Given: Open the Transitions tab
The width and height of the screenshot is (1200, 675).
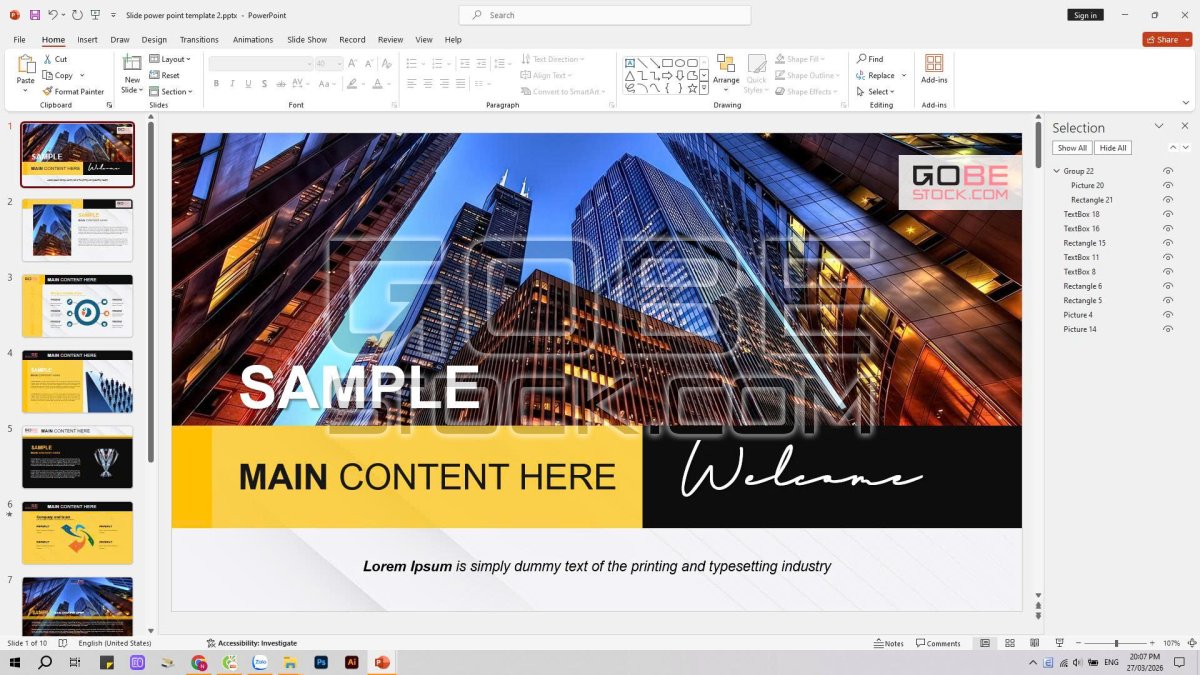Looking at the screenshot, I should [199, 39].
